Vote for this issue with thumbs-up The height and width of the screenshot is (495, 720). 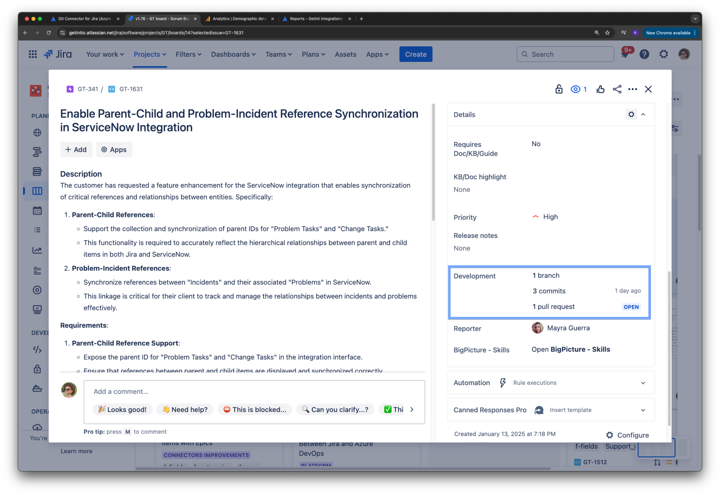tap(600, 89)
